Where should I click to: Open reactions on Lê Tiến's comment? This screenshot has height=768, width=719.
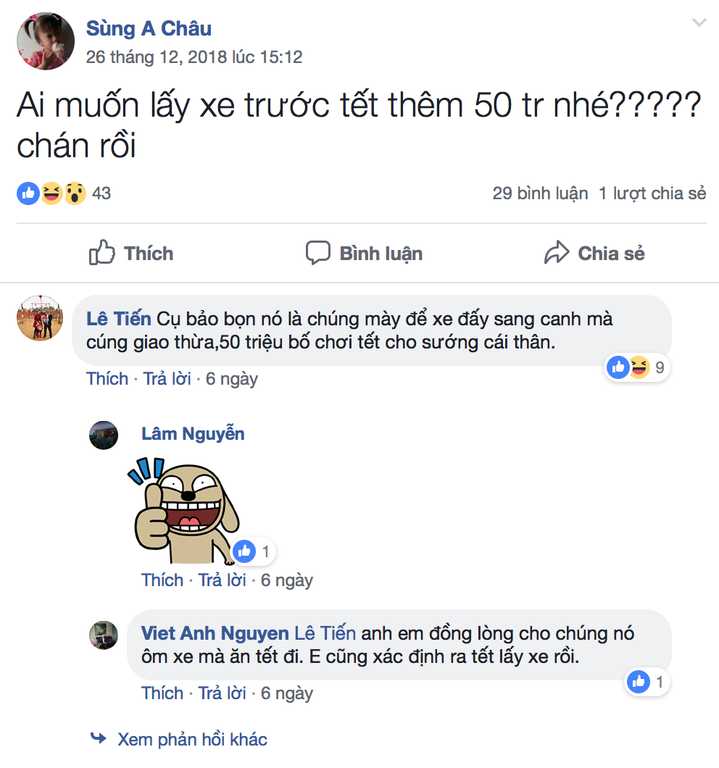tap(637, 367)
